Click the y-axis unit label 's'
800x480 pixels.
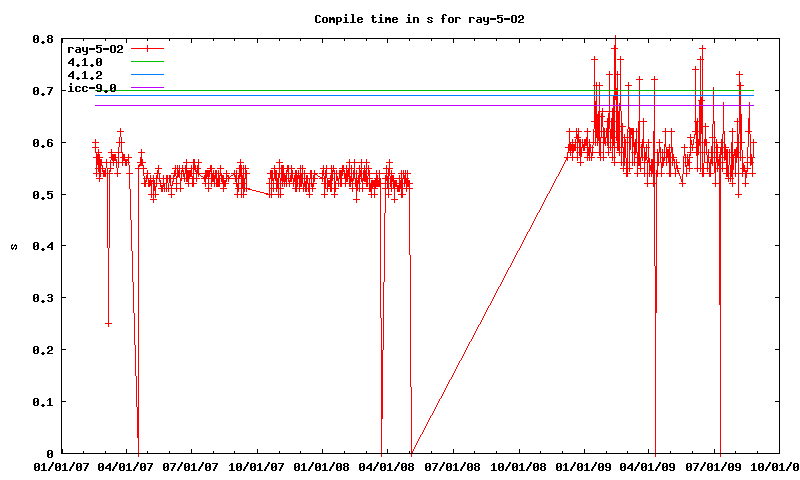[x=14, y=246]
